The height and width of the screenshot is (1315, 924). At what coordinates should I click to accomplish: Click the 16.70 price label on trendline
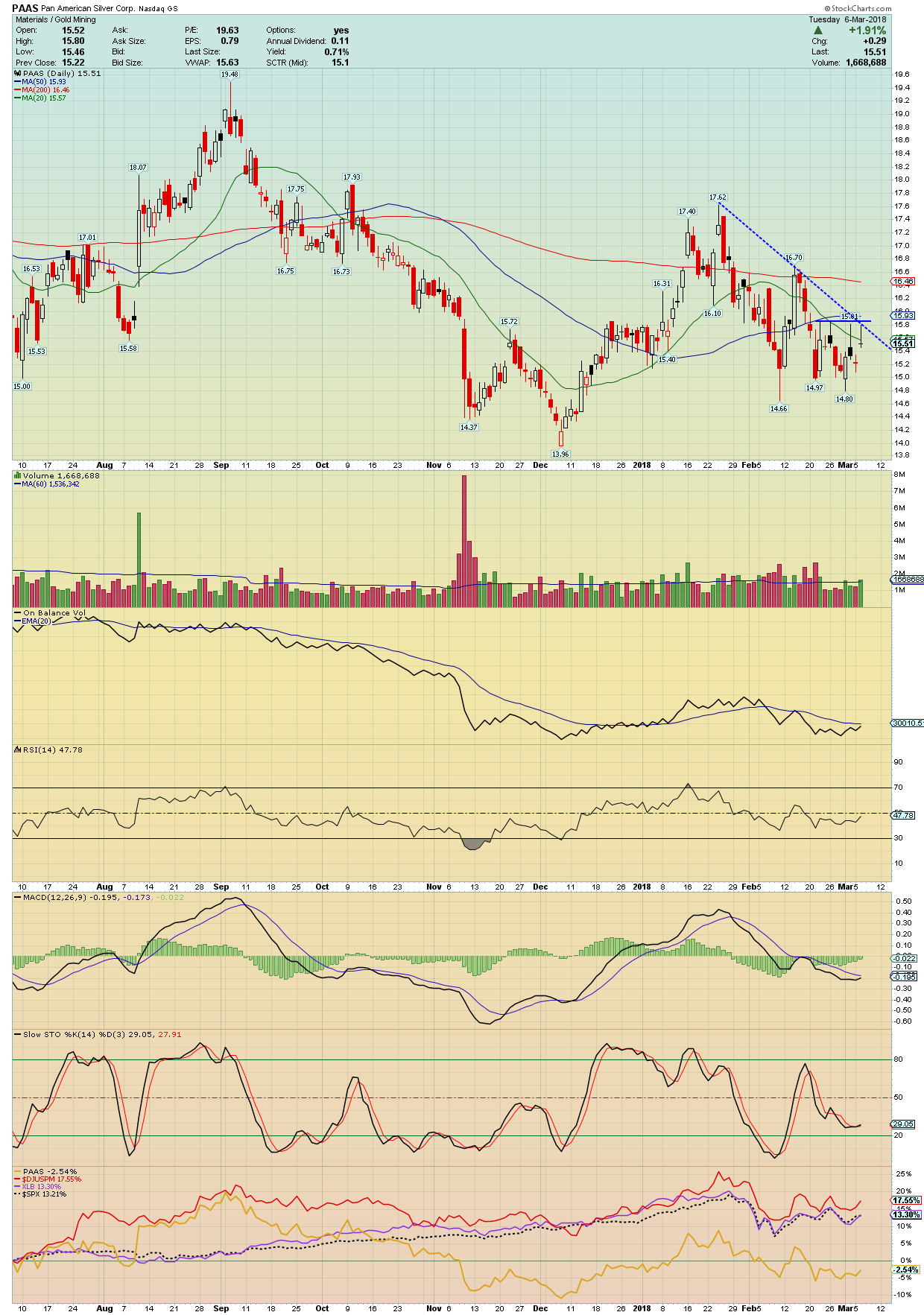click(x=794, y=258)
